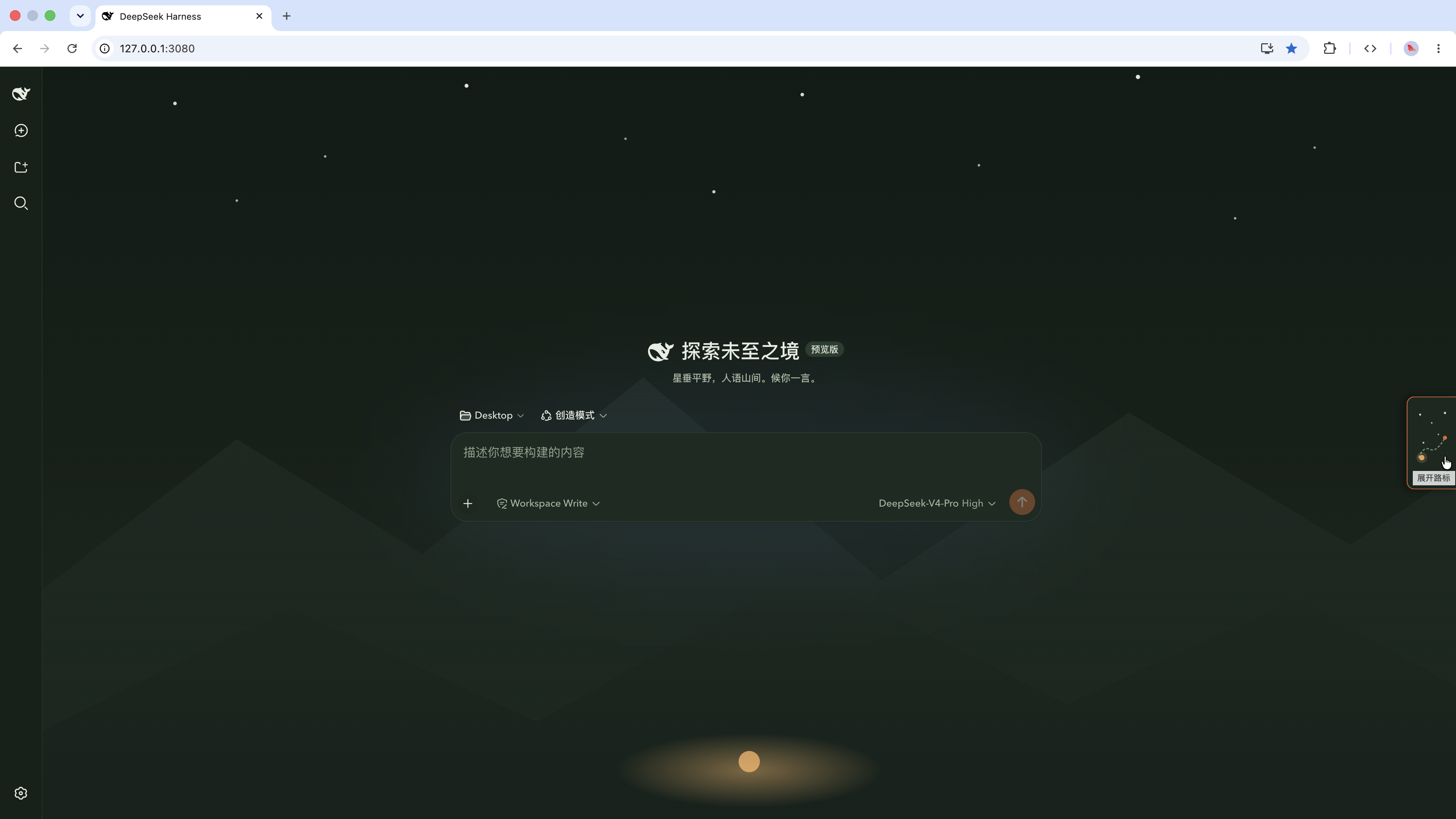Open the new project folder icon
This screenshot has width=1456, height=819.
click(21, 167)
